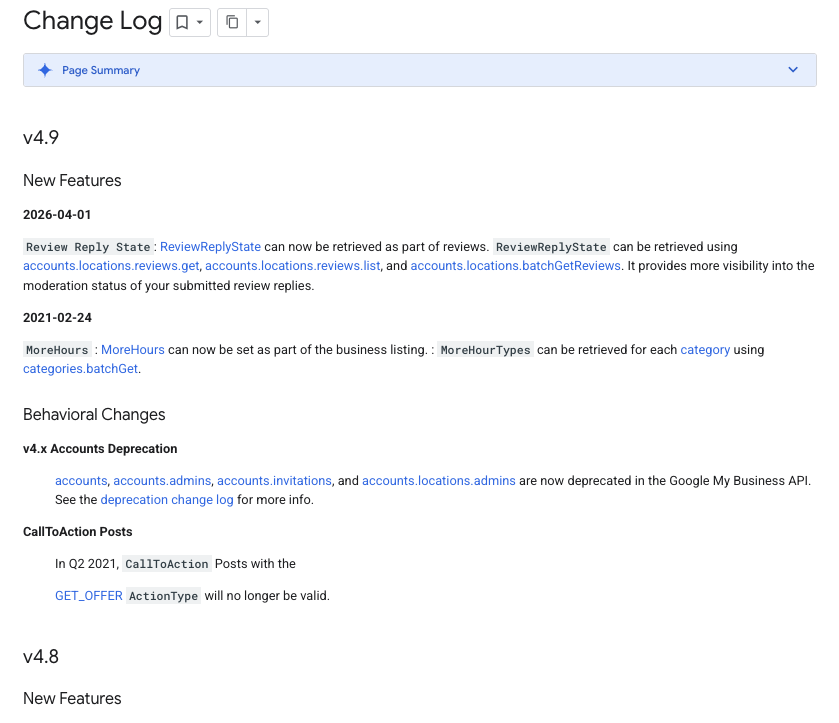Click the Page Summary label
The image size is (839, 723).
101,70
